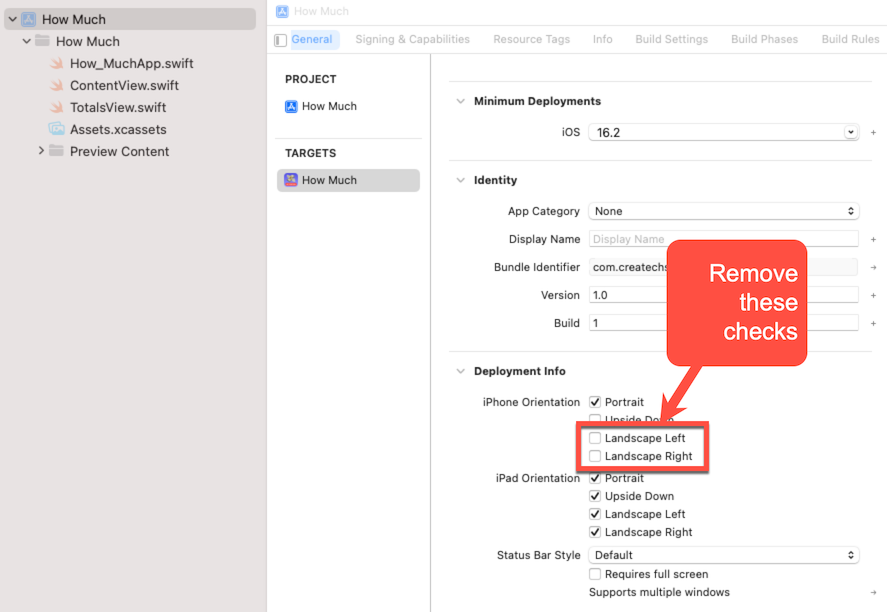Uncheck iPad Orientation Portrait checkbox
887x612 pixels.
(595, 479)
